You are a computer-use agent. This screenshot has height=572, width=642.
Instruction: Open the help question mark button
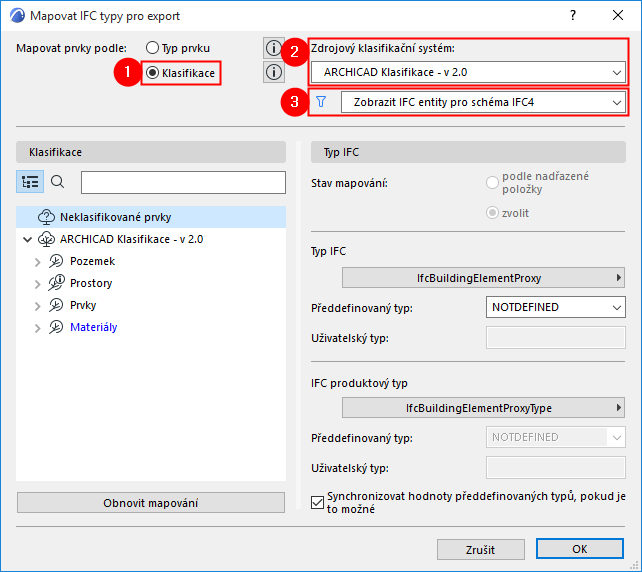tap(573, 16)
